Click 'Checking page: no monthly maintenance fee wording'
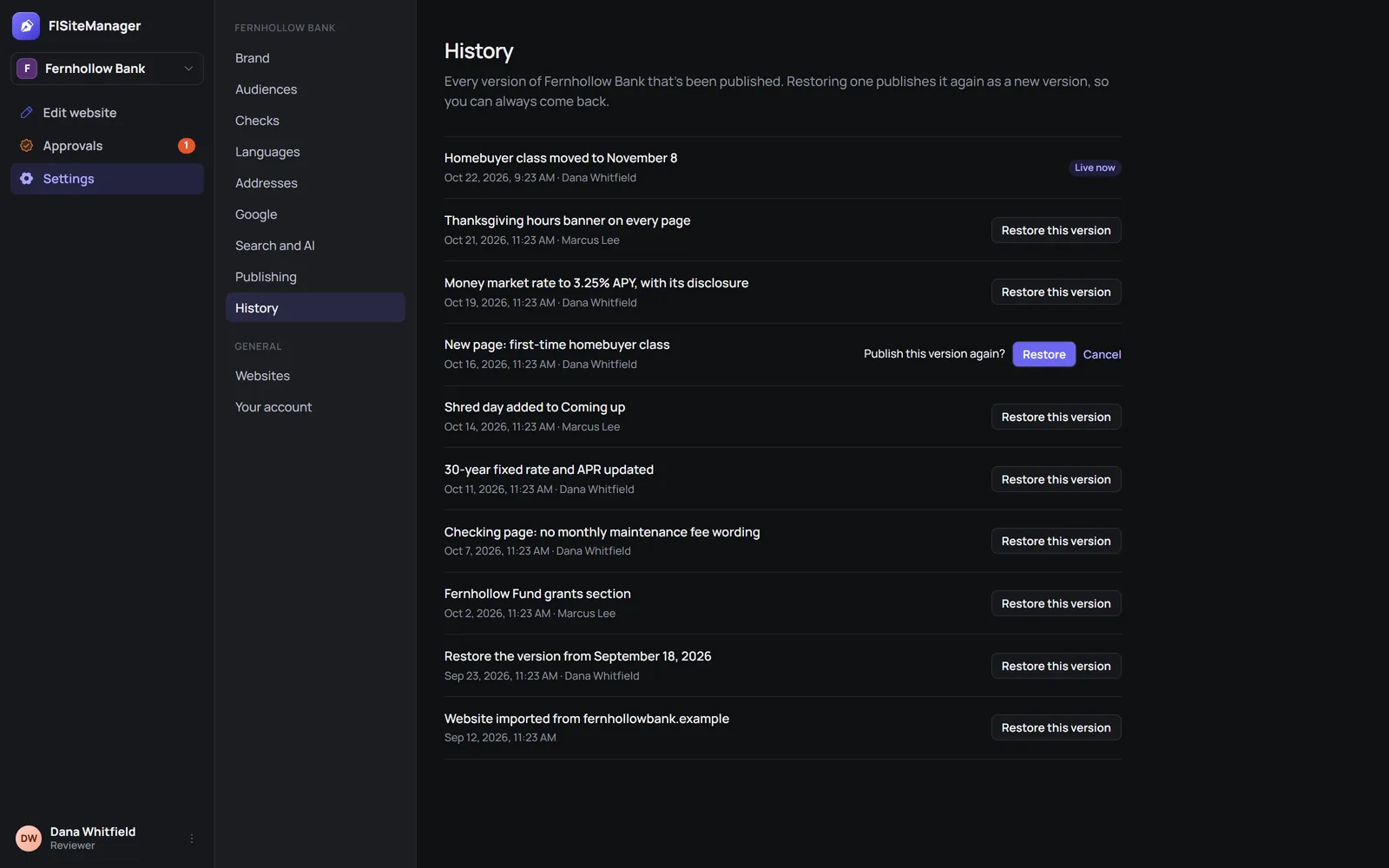Viewport: 1389px width, 868px height. coord(602,532)
